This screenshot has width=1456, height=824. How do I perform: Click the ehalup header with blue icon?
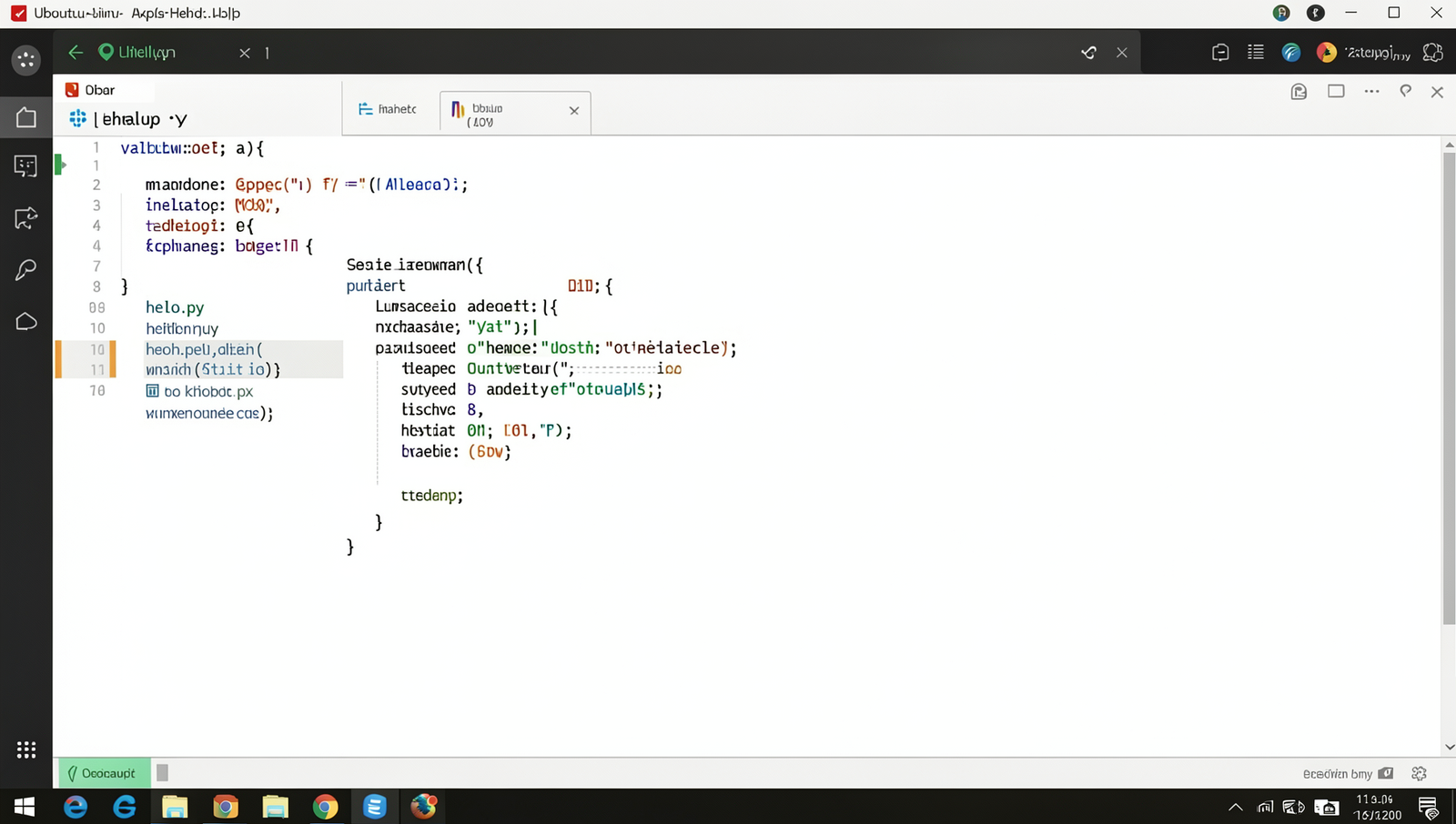pos(128,119)
